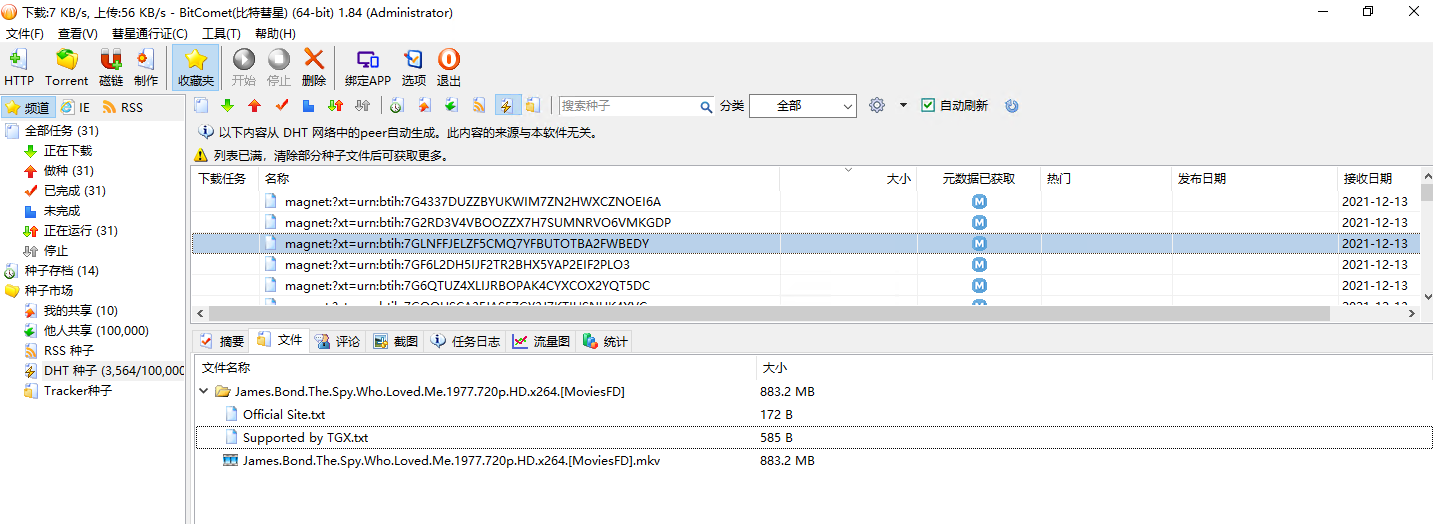
Task: Switch to the 任务日志 tab
Action: coord(465,341)
